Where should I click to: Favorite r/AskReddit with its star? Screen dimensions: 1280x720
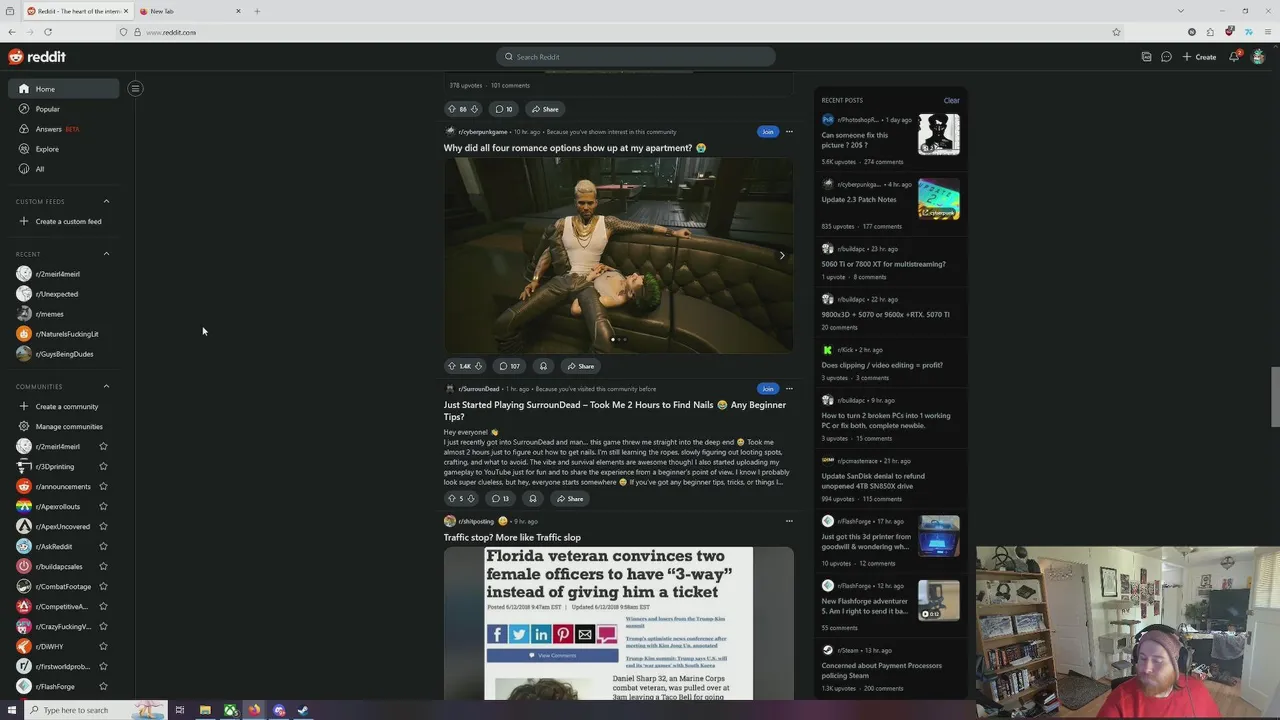(103, 546)
